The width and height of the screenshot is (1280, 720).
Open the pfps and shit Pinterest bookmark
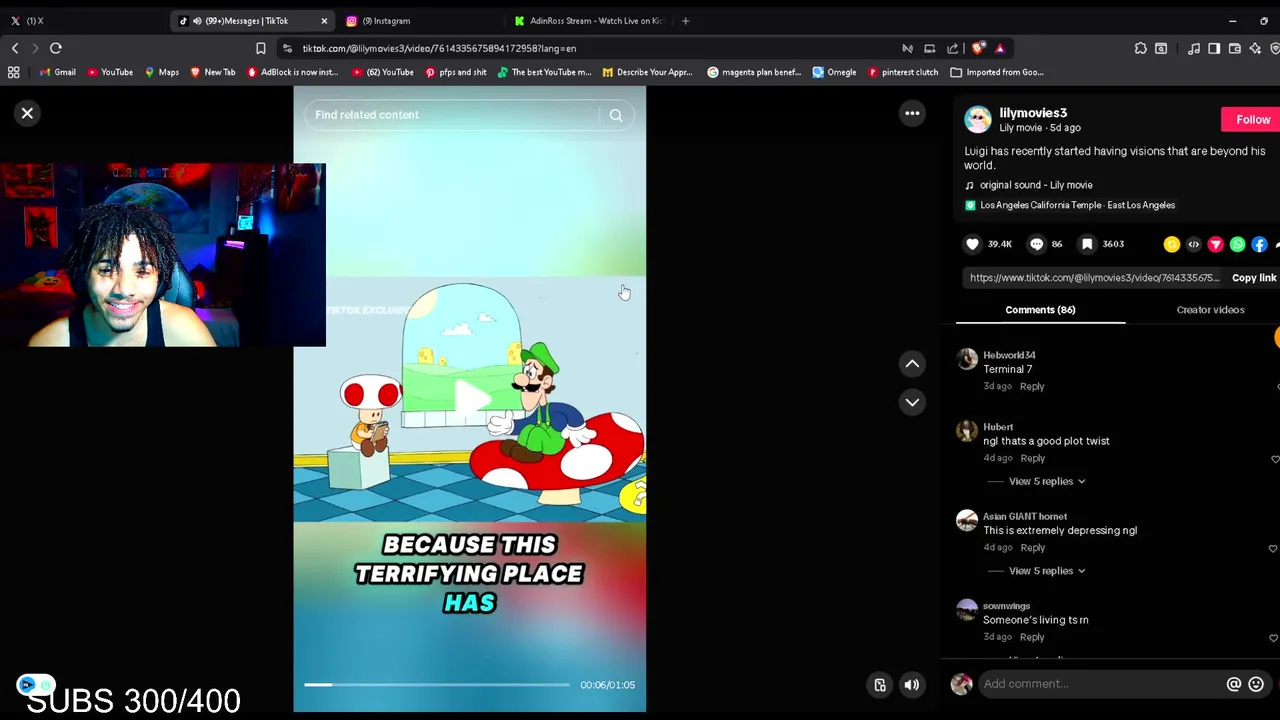pyautogui.click(x=456, y=72)
